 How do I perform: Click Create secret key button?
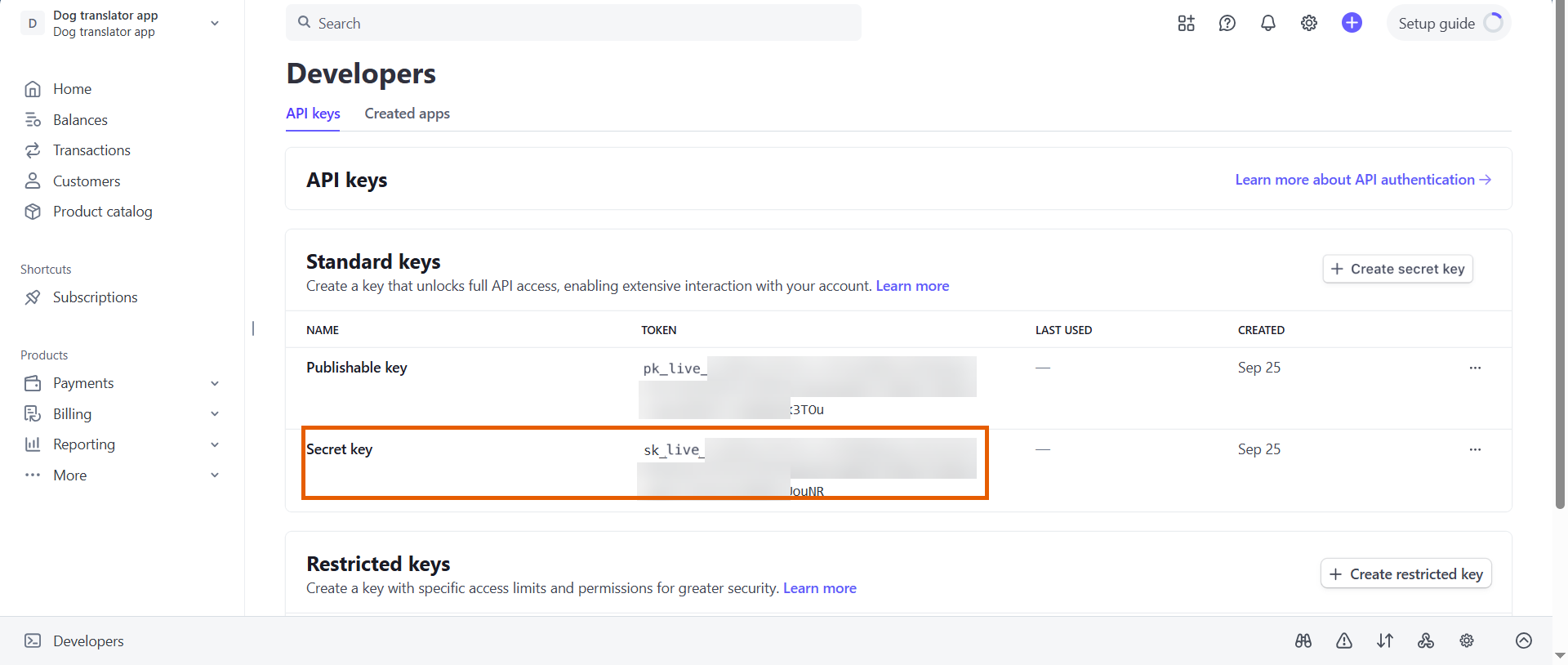point(1397,269)
